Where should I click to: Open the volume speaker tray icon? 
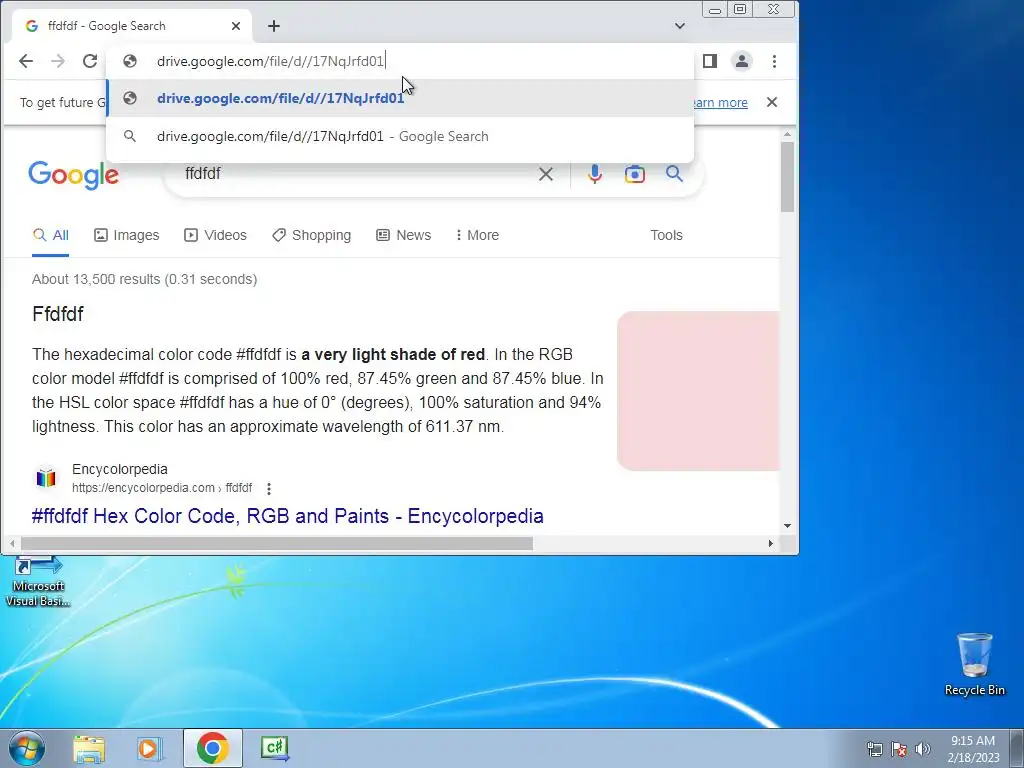click(x=923, y=749)
